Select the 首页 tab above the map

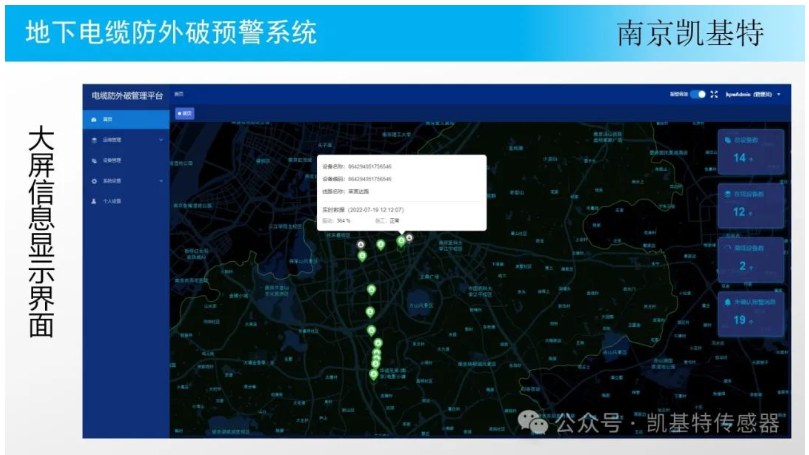pyautogui.click(x=185, y=113)
